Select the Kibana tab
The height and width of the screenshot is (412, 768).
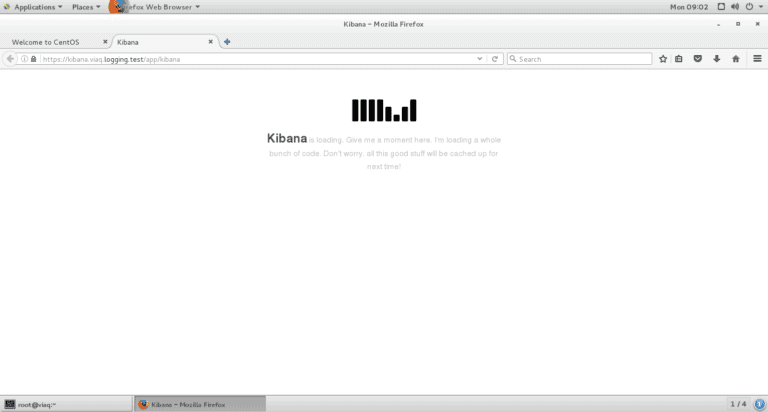165,42
